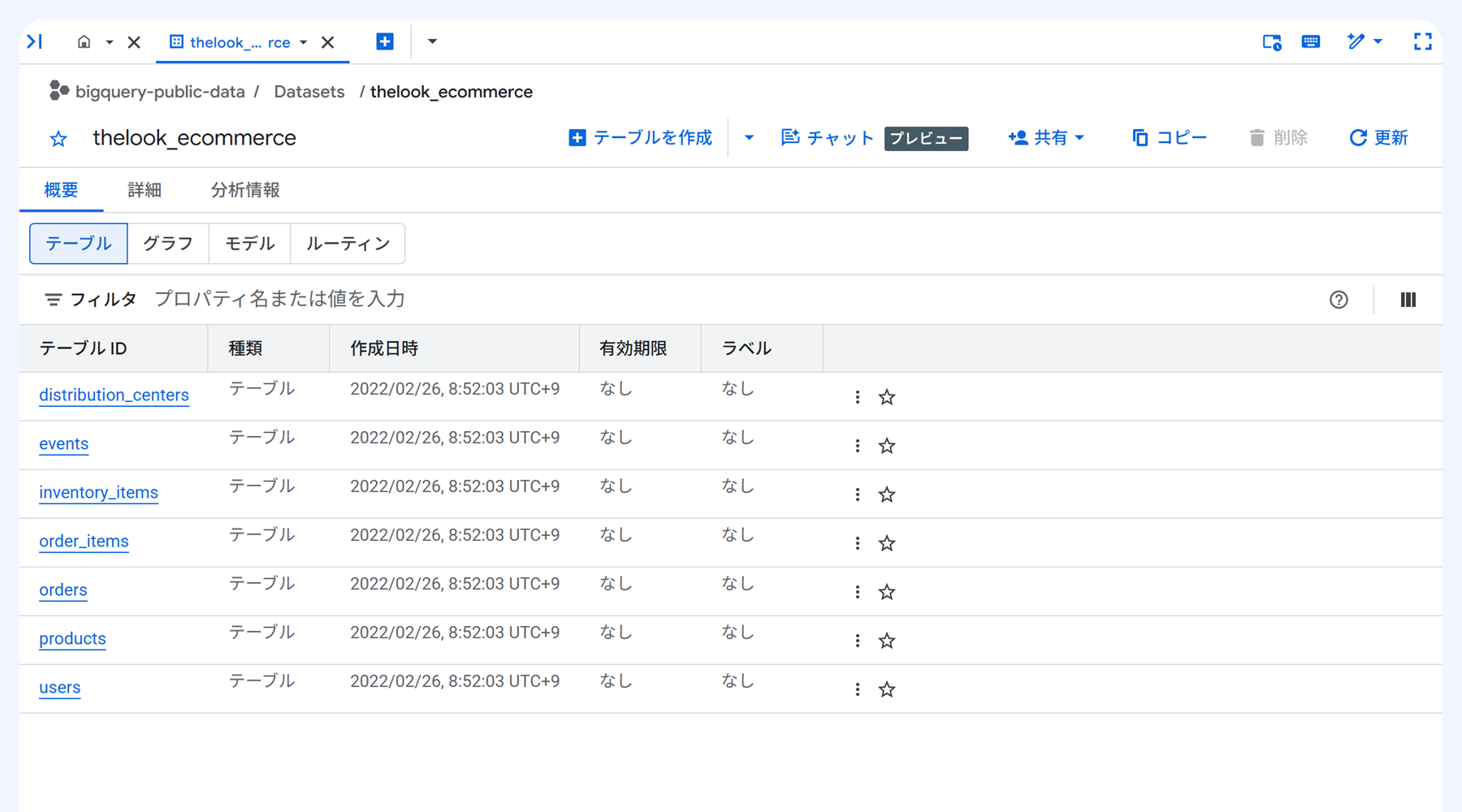Add a new tab with plus icon
This screenshot has height=812, width=1462.
coord(385,41)
